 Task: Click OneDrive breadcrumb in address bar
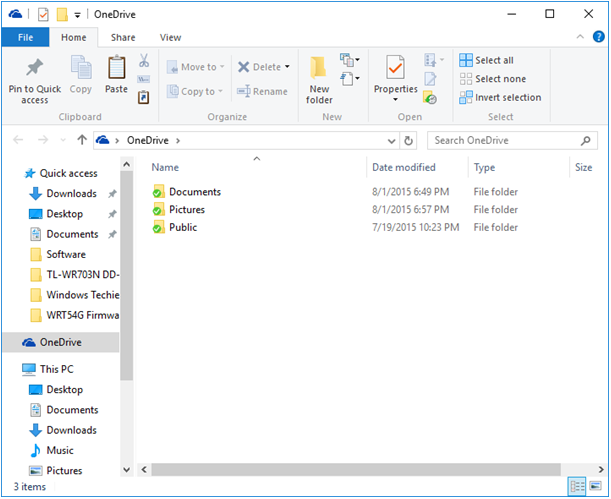[x=148, y=141]
